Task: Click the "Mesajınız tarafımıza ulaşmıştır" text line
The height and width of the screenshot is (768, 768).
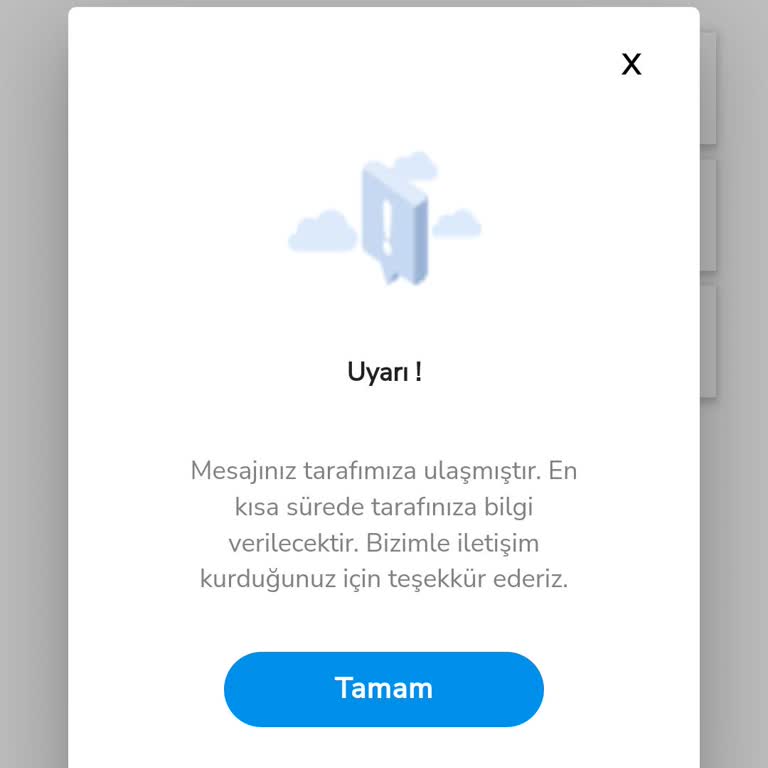Action: pos(365,471)
